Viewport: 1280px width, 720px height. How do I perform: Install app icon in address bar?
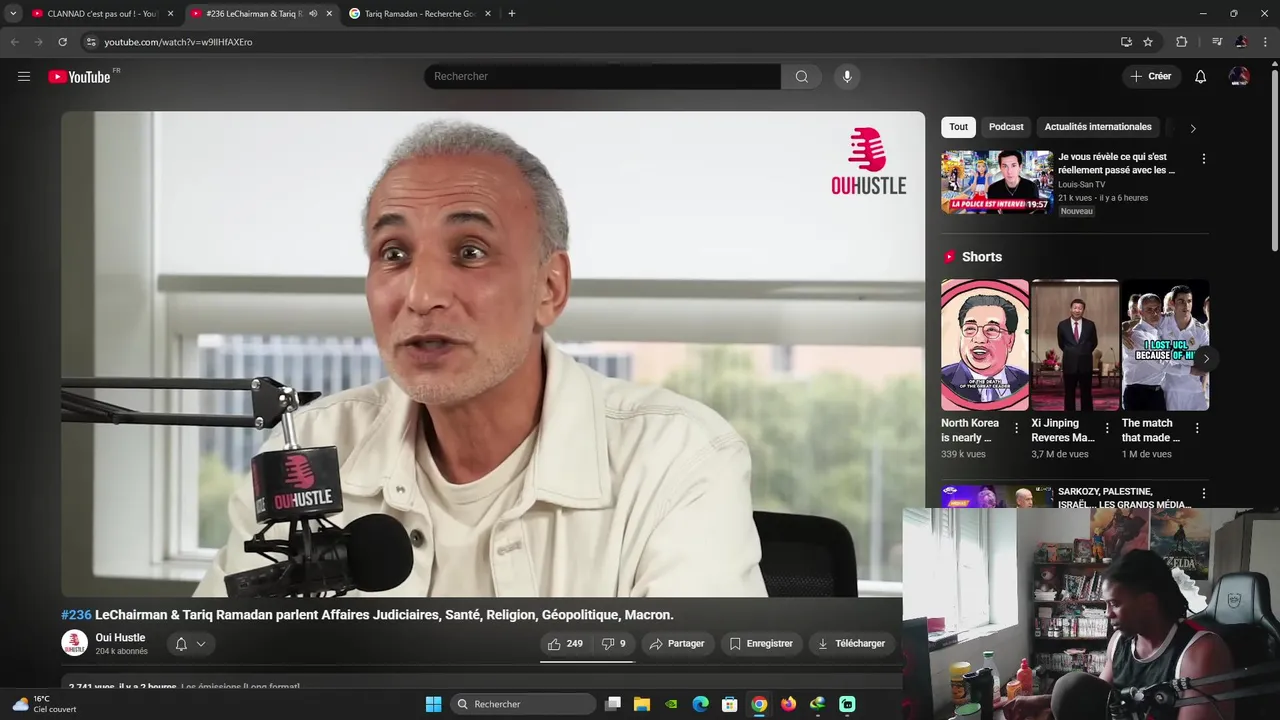[1126, 42]
